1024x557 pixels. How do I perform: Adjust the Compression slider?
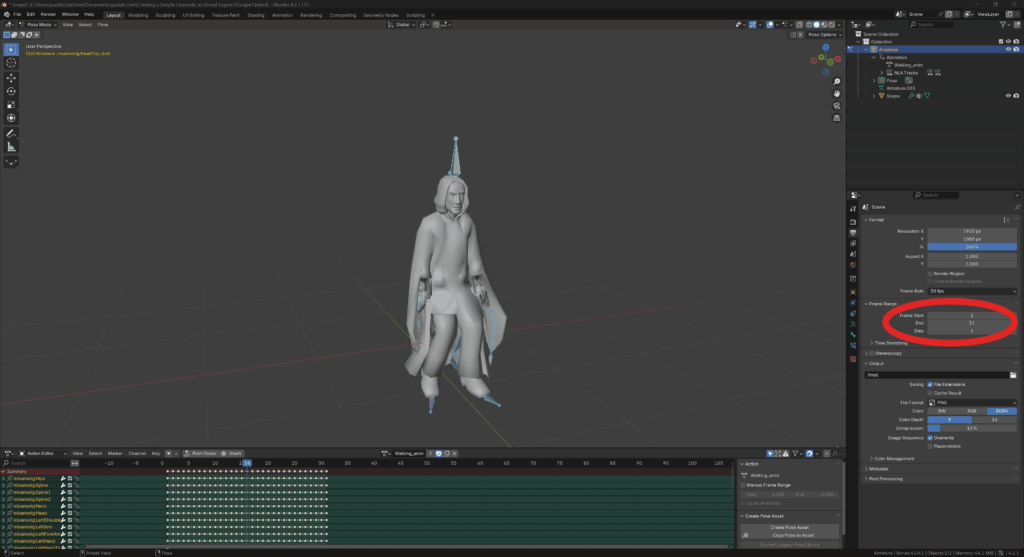[x=972, y=429]
